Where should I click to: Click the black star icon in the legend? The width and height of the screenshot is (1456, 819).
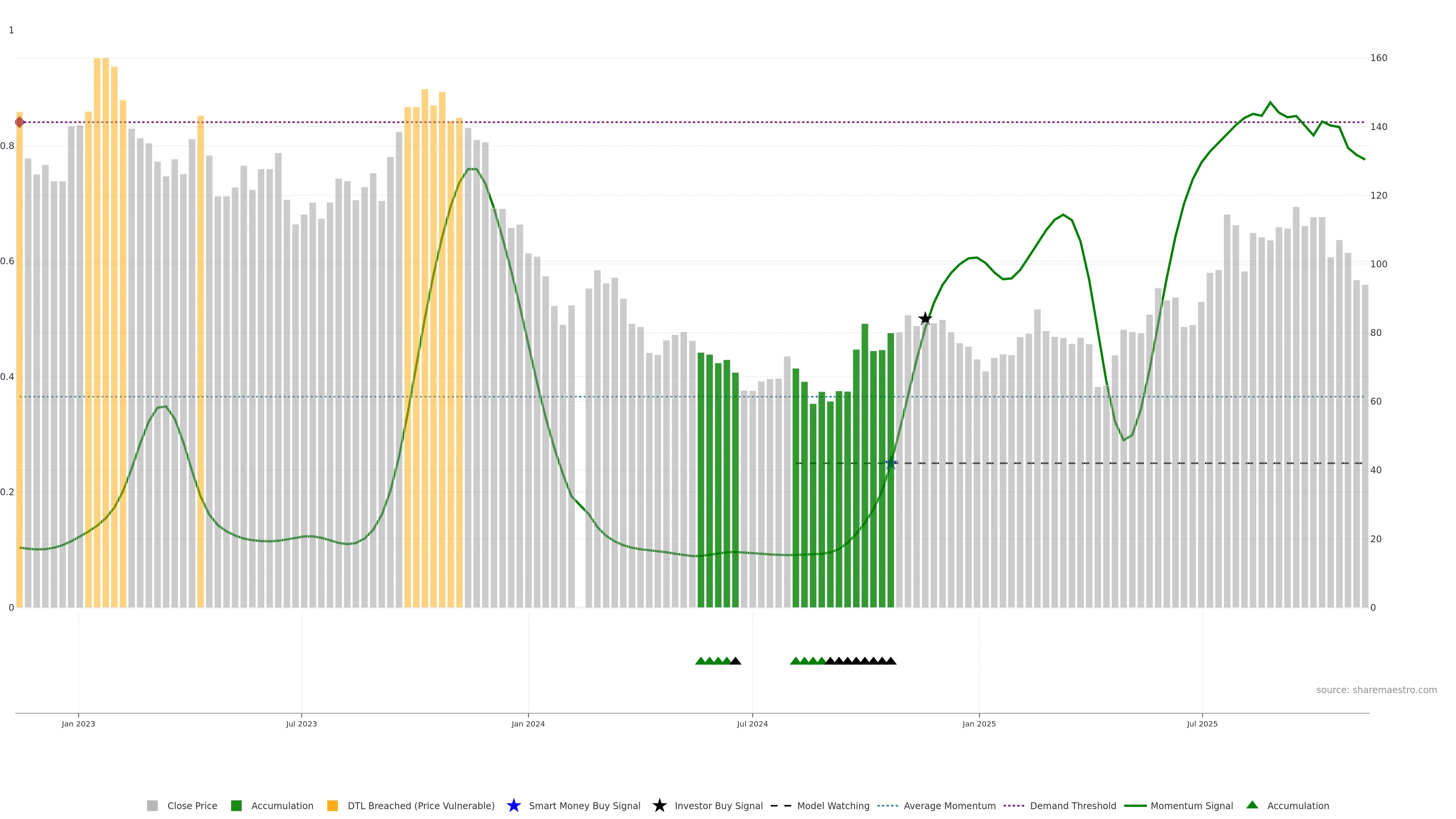659,805
